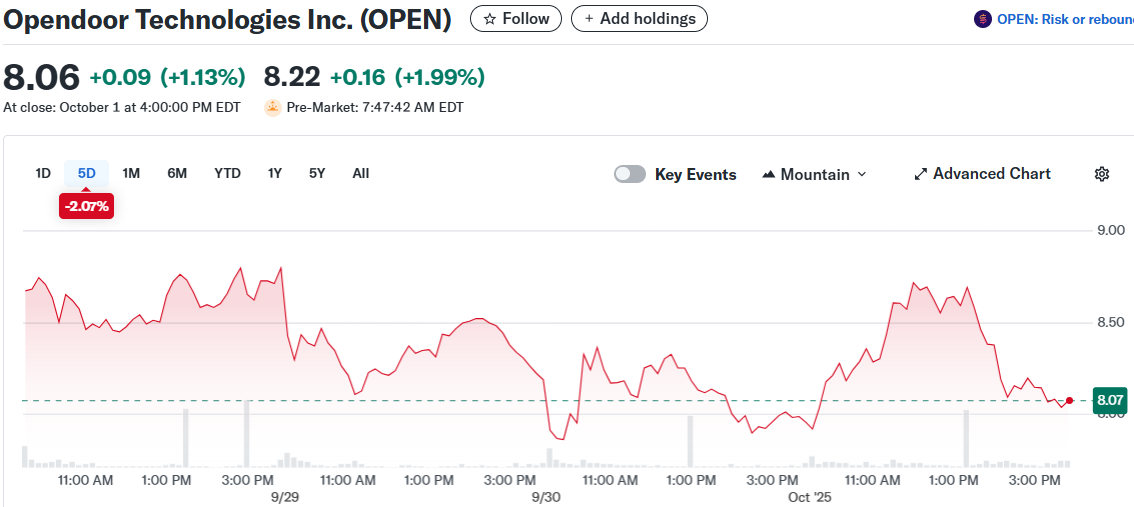The height and width of the screenshot is (507, 1134).
Task: Click the Add holdings button
Action: (639, 18)
